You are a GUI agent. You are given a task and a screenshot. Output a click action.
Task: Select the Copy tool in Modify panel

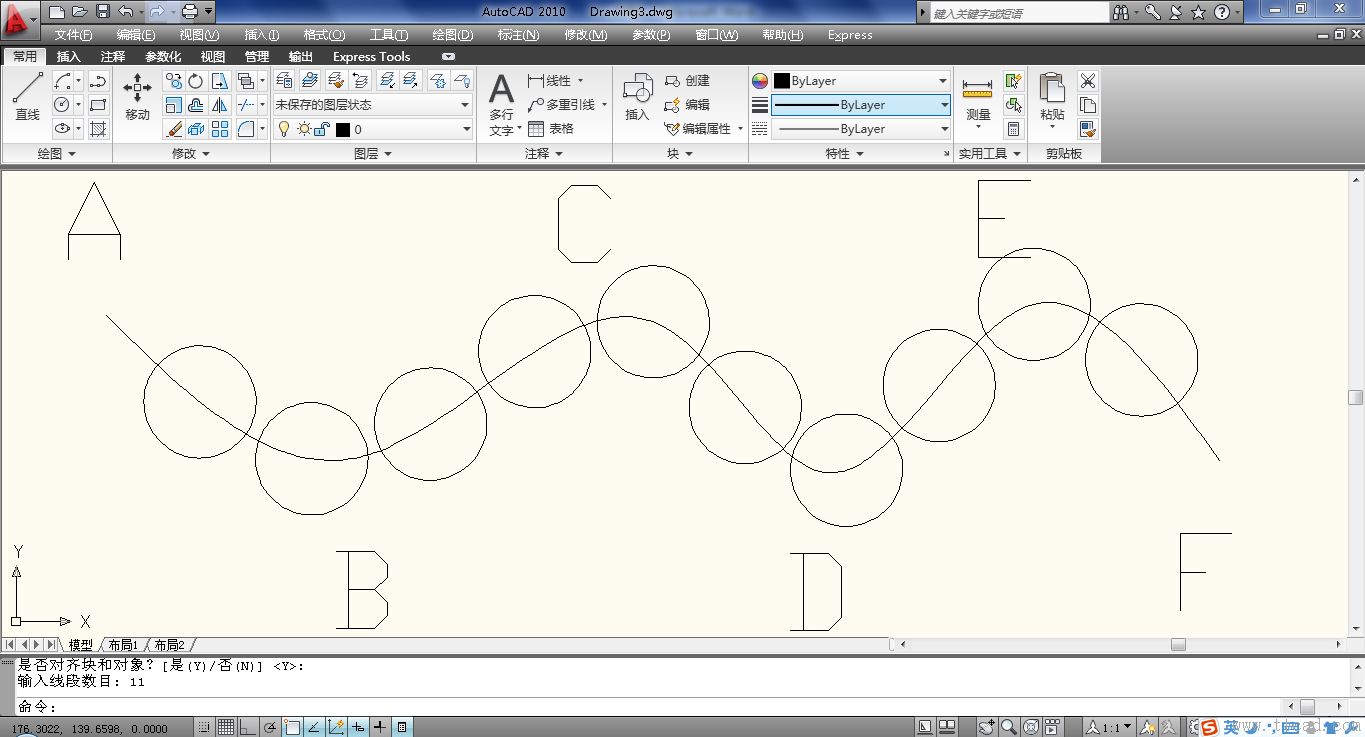tap(173, 81)
